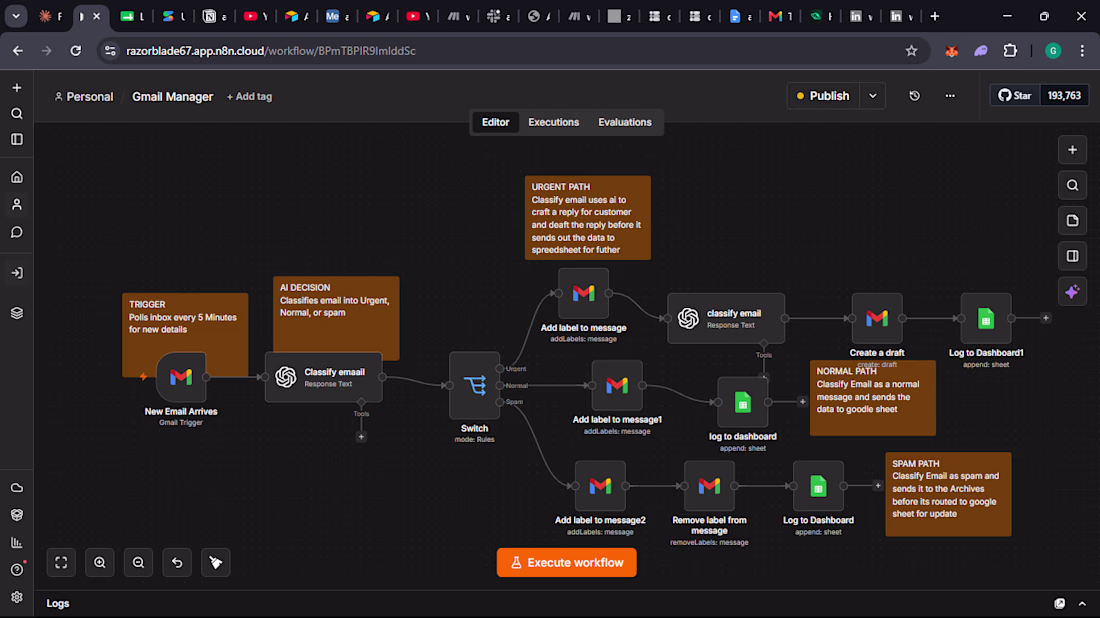The height and width of the screenshot is (618, 1100).
Task: Click Add tag link
Action: point(249,97)
